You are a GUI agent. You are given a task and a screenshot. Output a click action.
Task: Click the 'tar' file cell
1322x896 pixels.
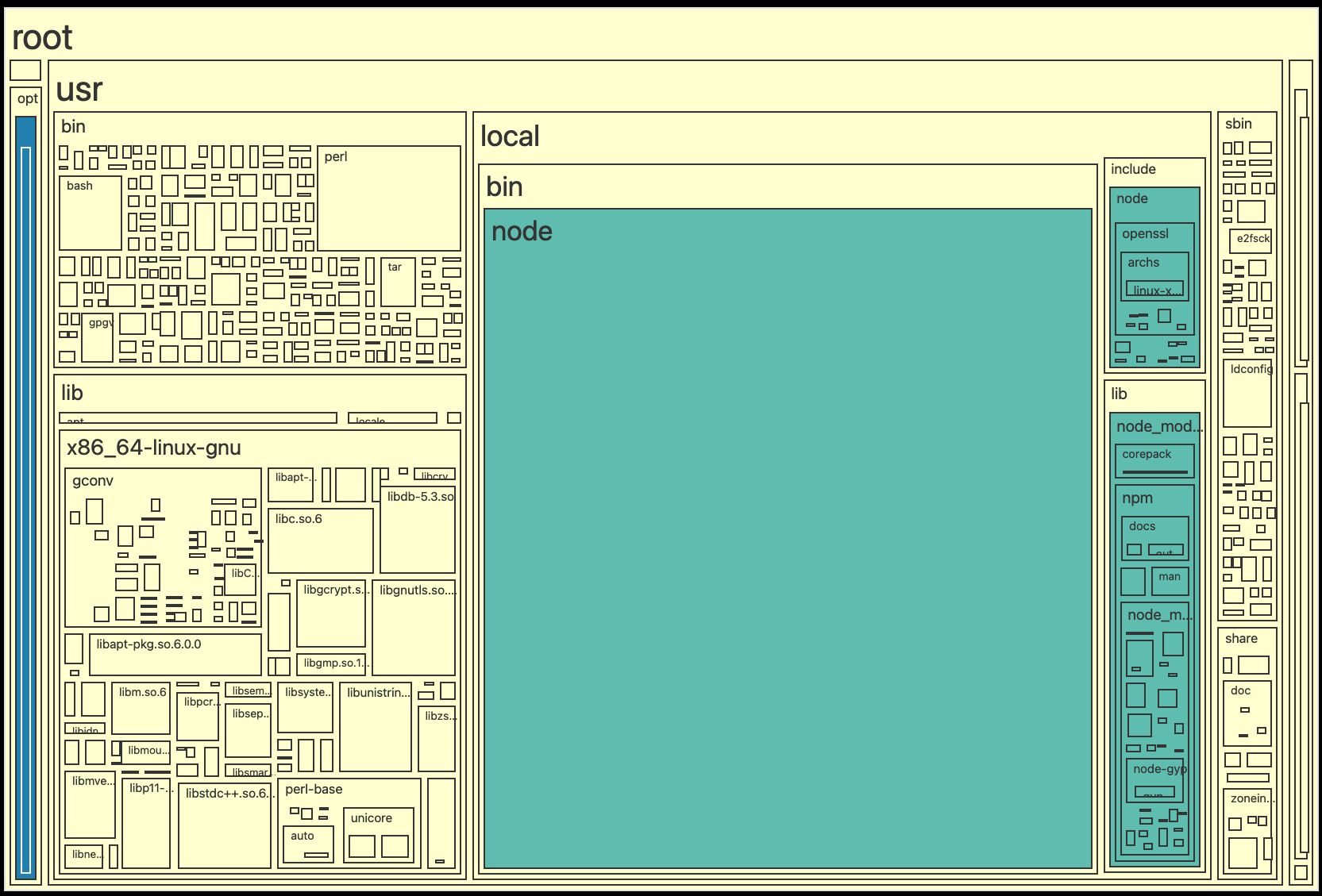pos(398,282)
